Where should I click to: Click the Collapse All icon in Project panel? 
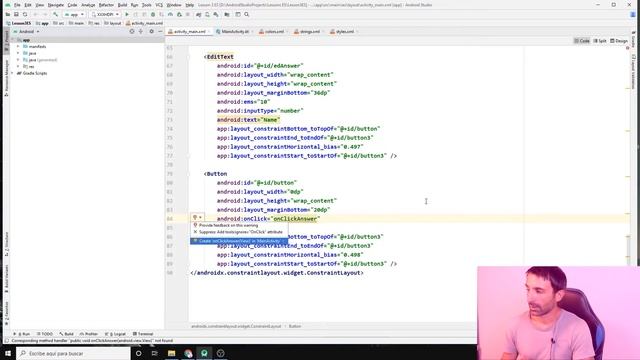[x=141, y=31]
